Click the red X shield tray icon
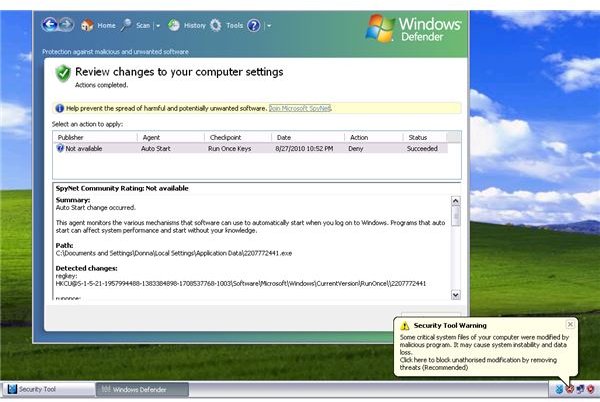 tap(570, 389)
